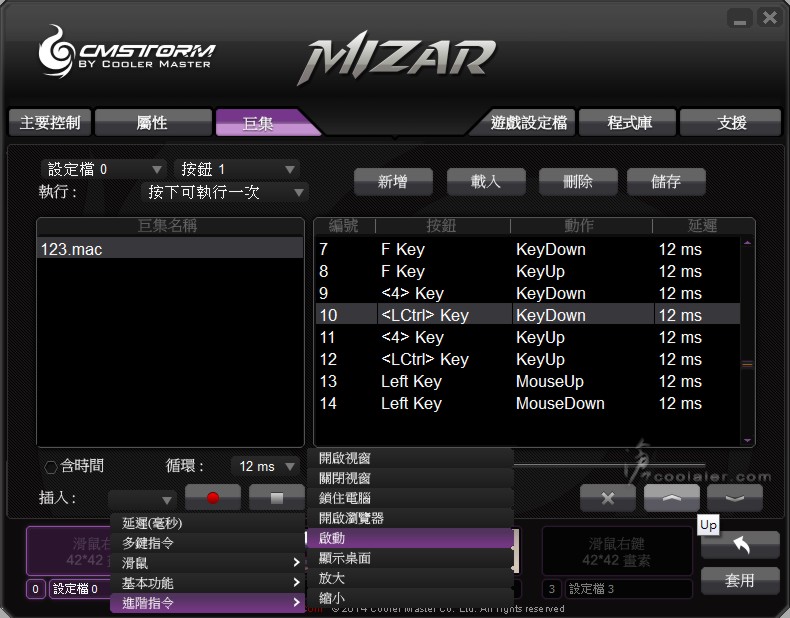Select 開啟視窗 in submenu
Screen dimensions: 790x618
410,458
